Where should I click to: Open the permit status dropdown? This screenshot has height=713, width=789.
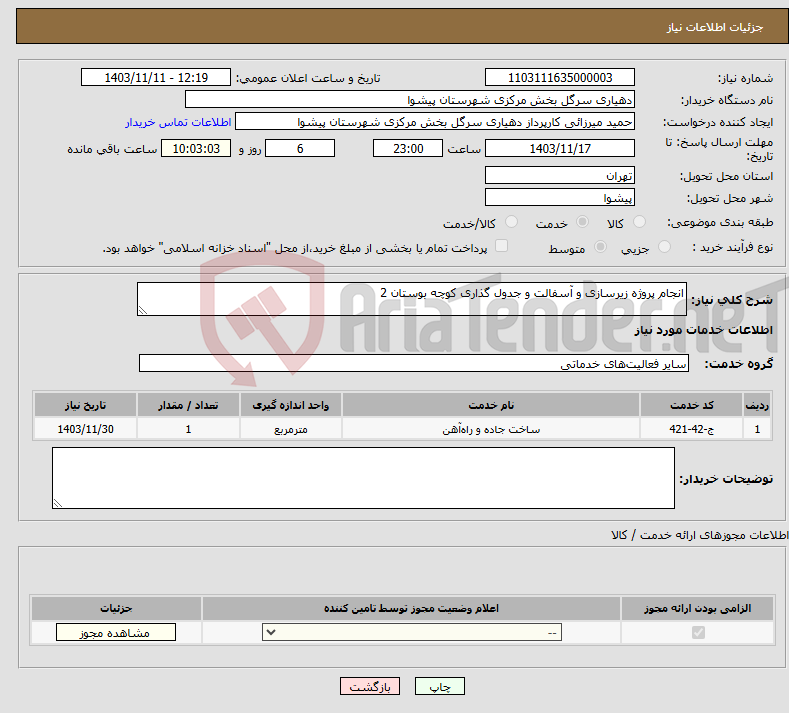(x=412, y=632)
